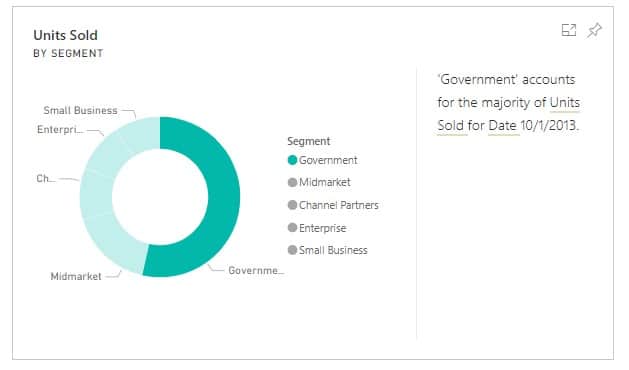Pin the Units Sold visual

pyautogui.click(x=595, y=30)
